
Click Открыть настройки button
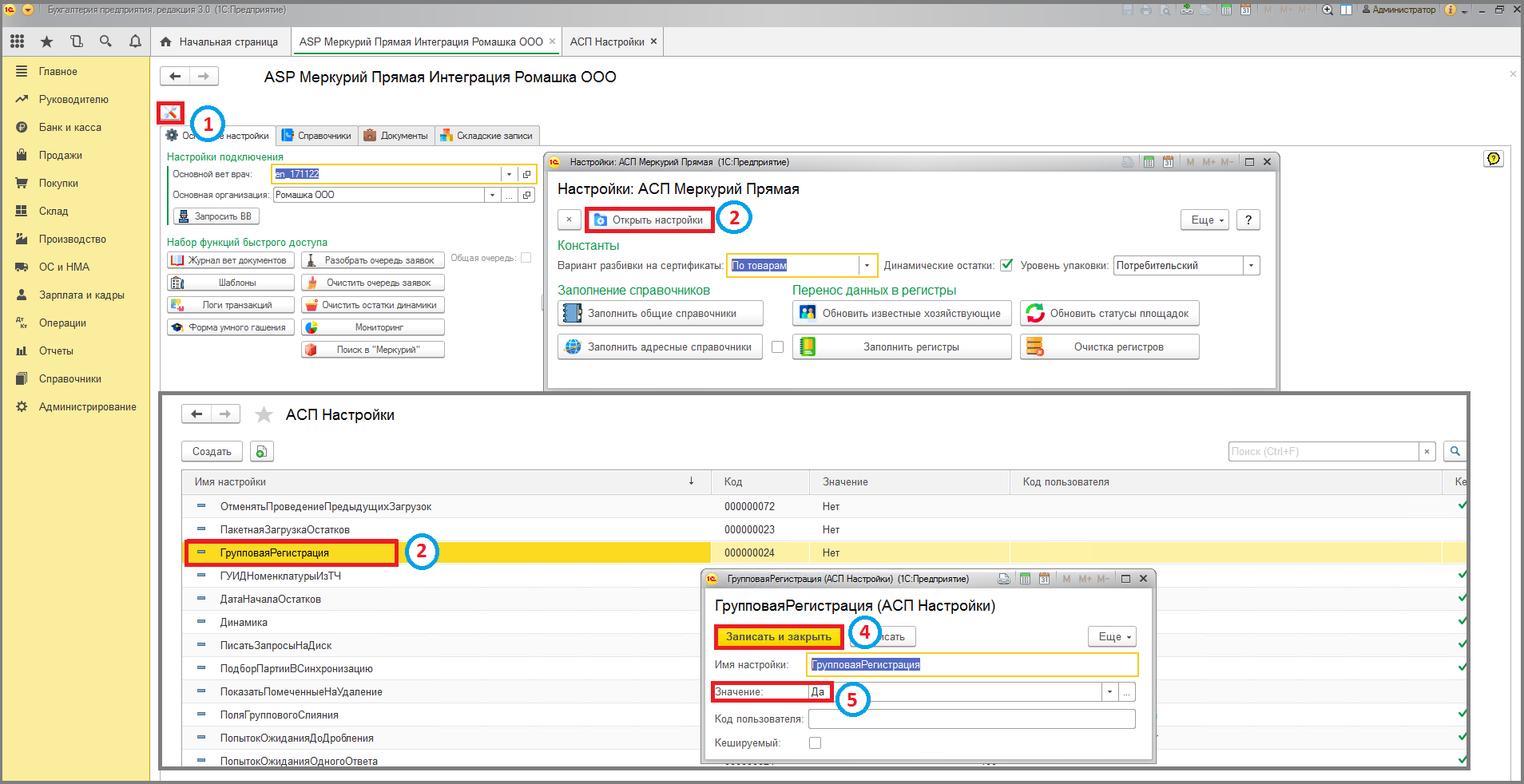coord(649,220)
